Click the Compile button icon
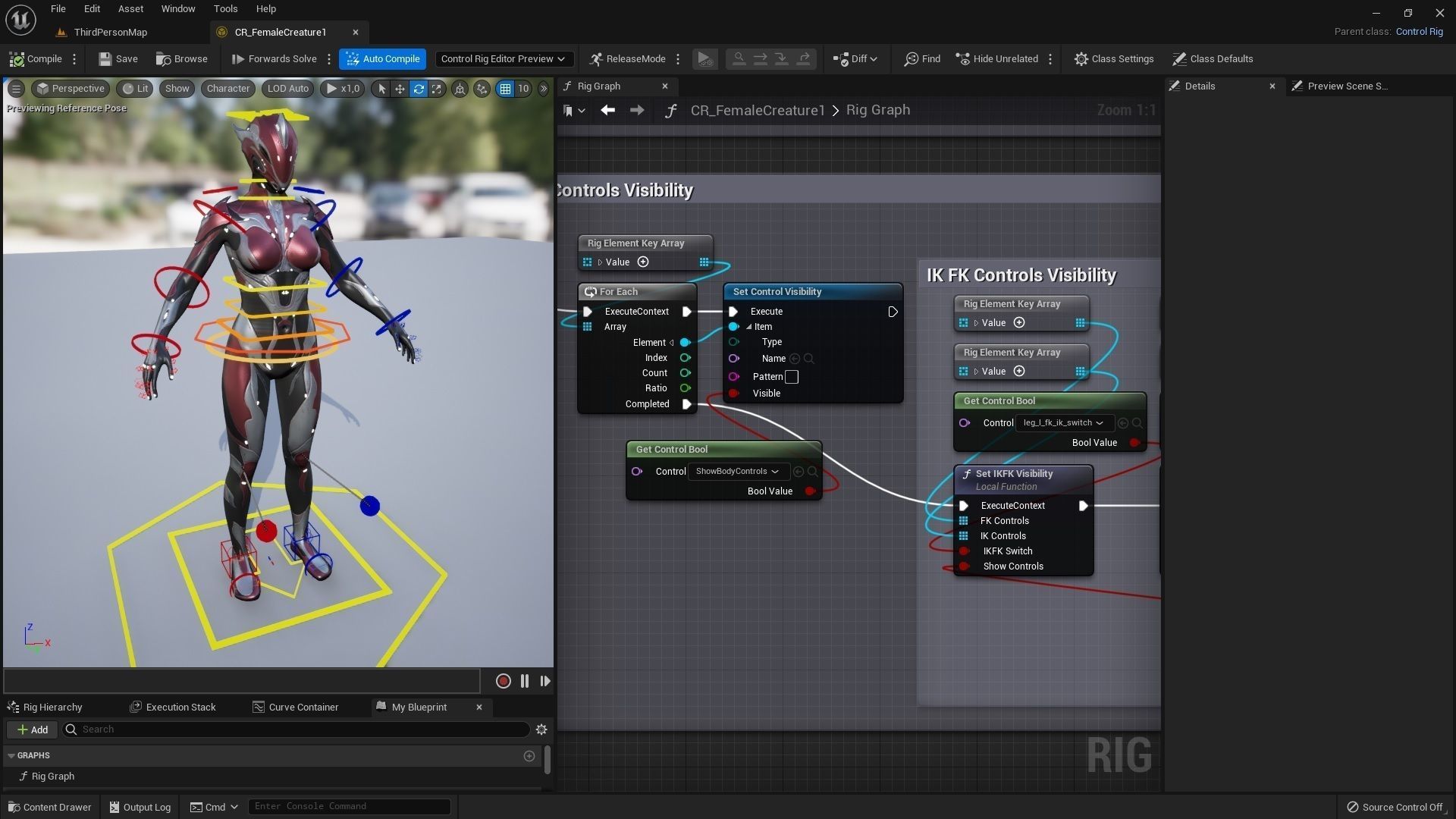This screenshot has height=819, width=1456. click(x=17, y=59)
